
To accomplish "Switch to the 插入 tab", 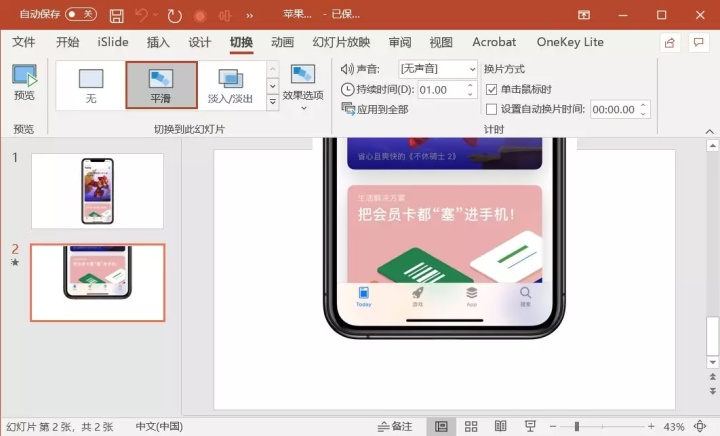I will pos(158,42).
